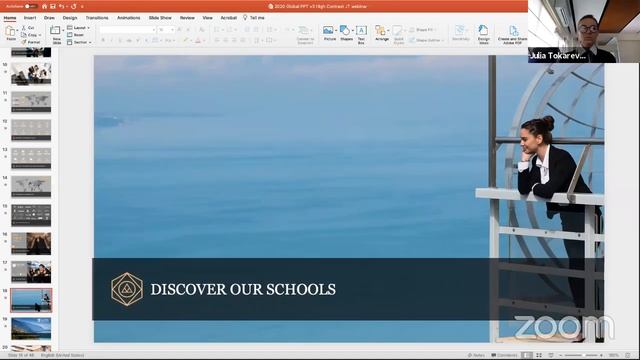Open the Layout dropdown

tap(78, 28)
